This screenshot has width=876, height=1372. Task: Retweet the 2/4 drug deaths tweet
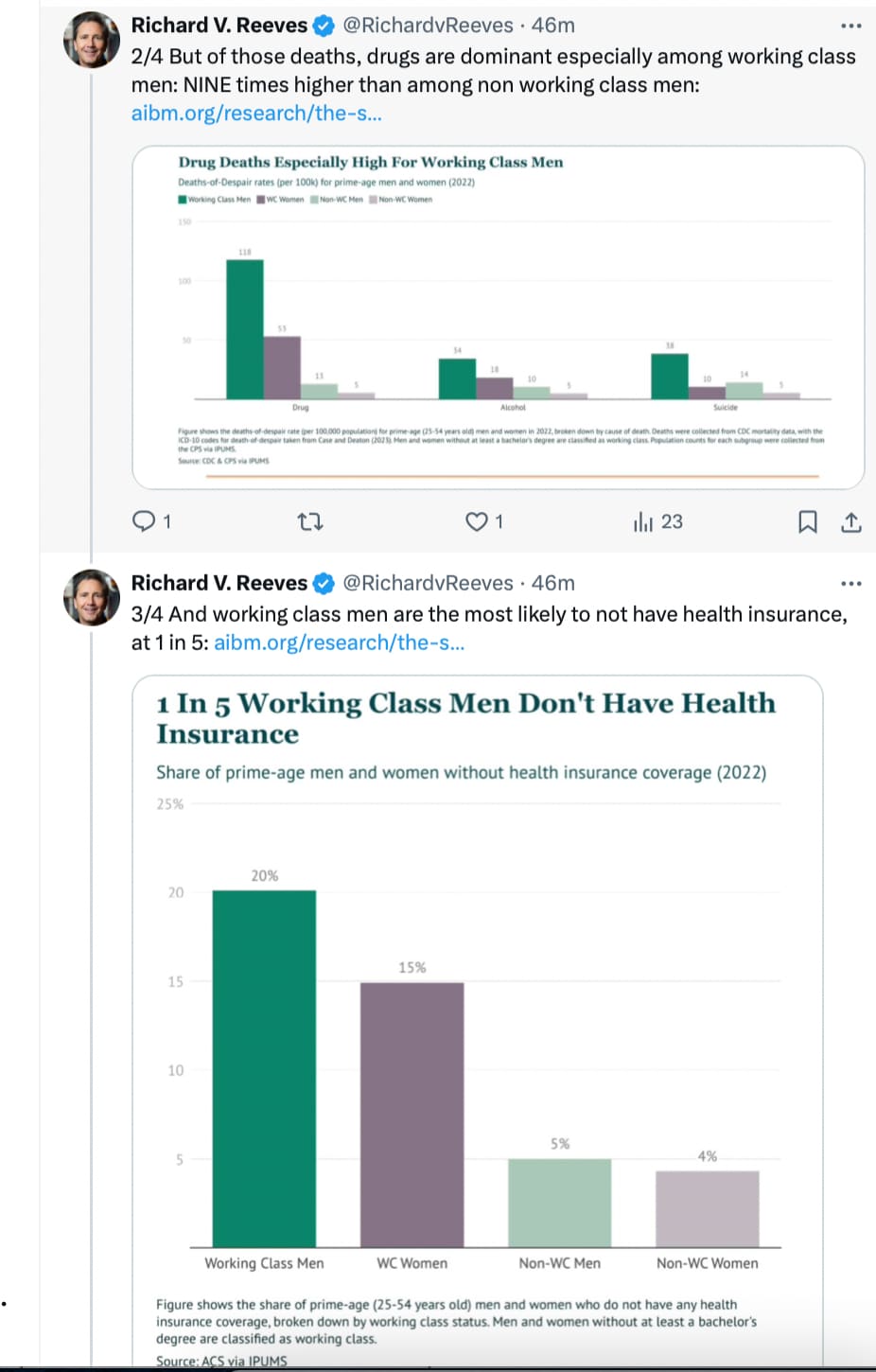click(310, 521)
